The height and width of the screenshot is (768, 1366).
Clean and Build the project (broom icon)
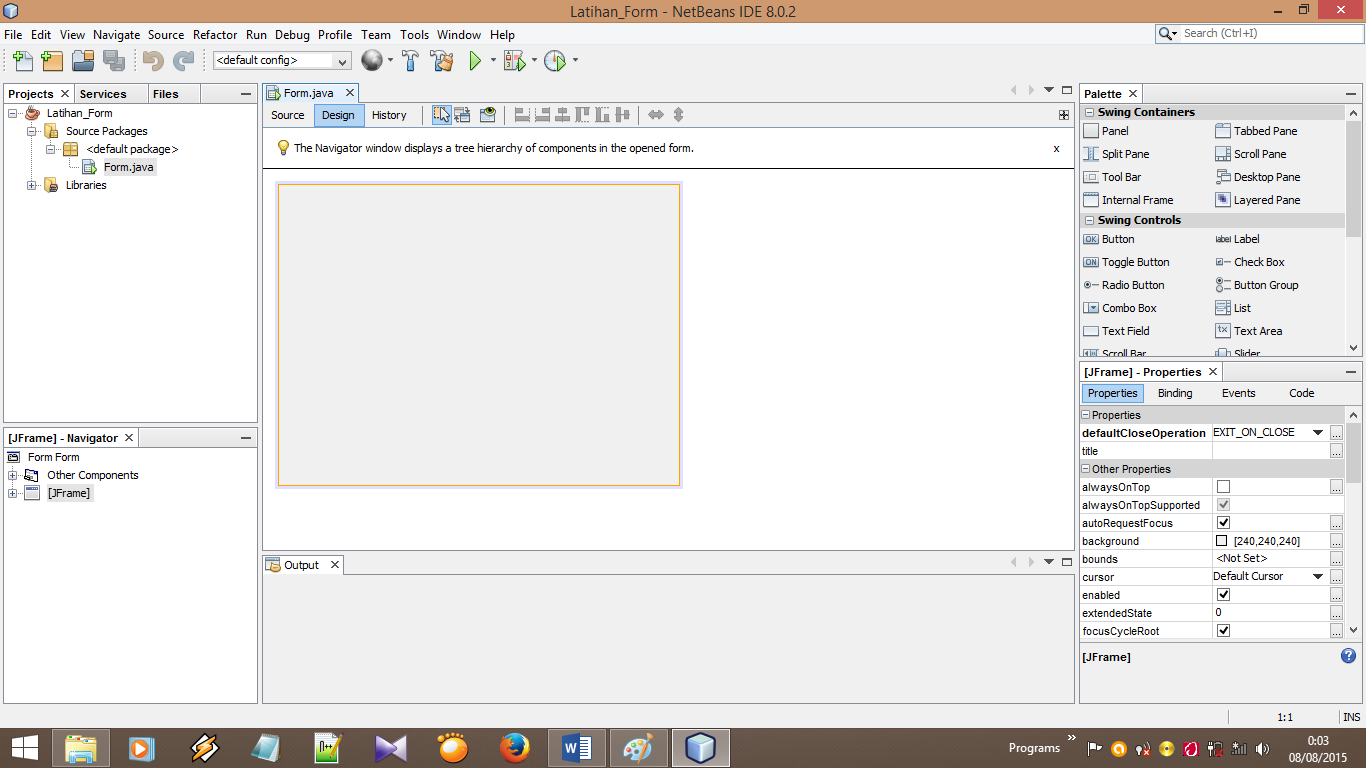click(x=443, y=61)
